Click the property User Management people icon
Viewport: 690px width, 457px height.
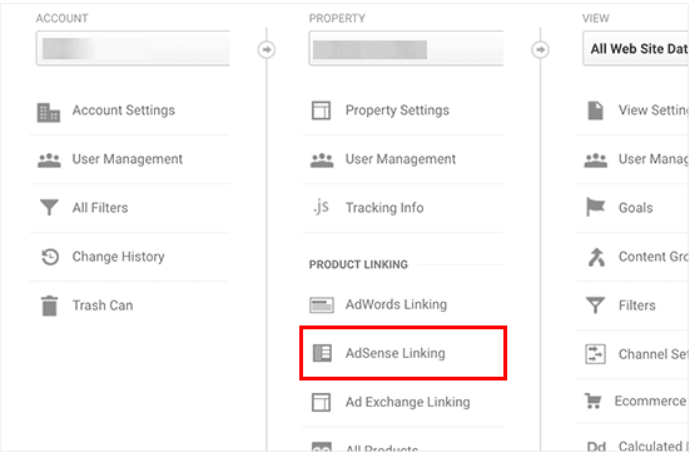tap(322, 160)
